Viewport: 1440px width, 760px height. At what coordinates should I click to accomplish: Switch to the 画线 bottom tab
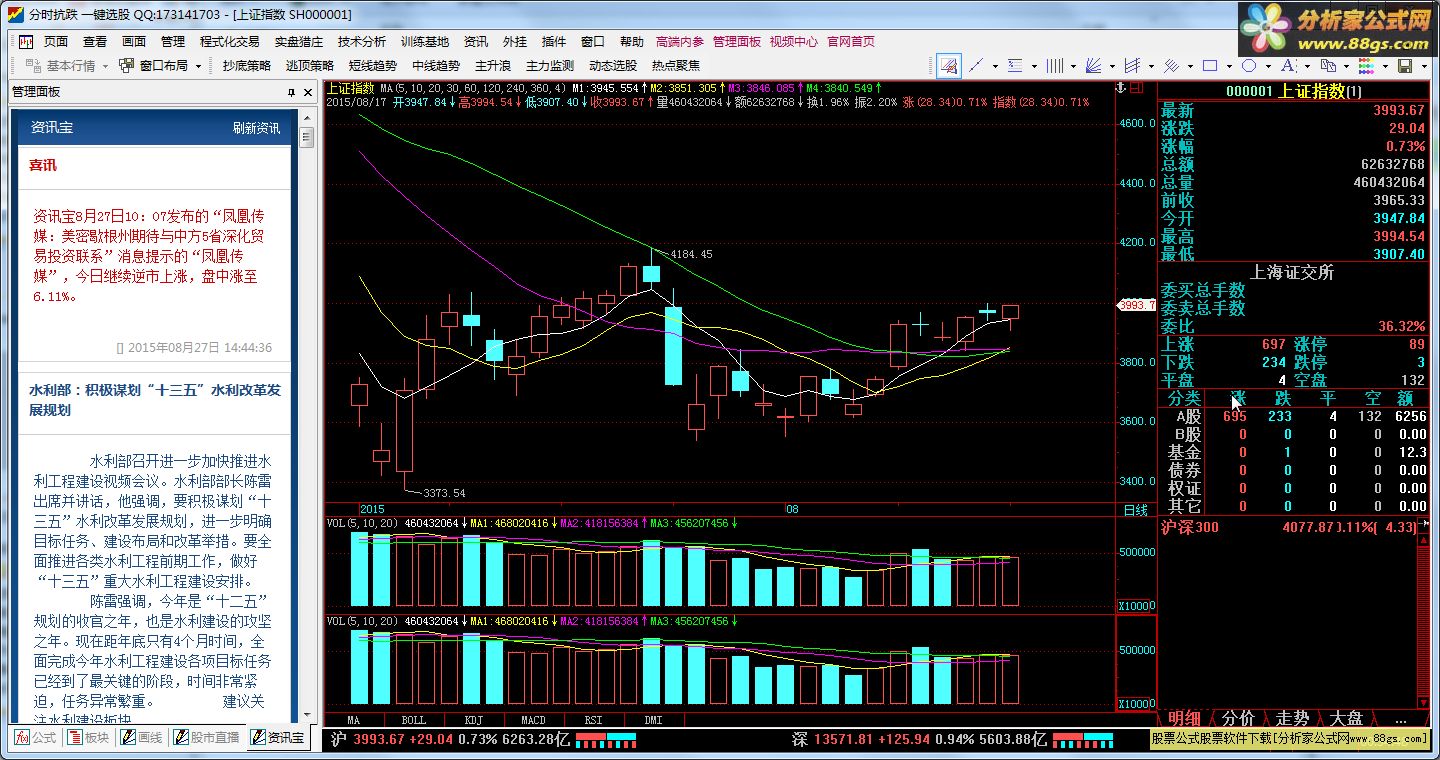(x=141, y=738)
